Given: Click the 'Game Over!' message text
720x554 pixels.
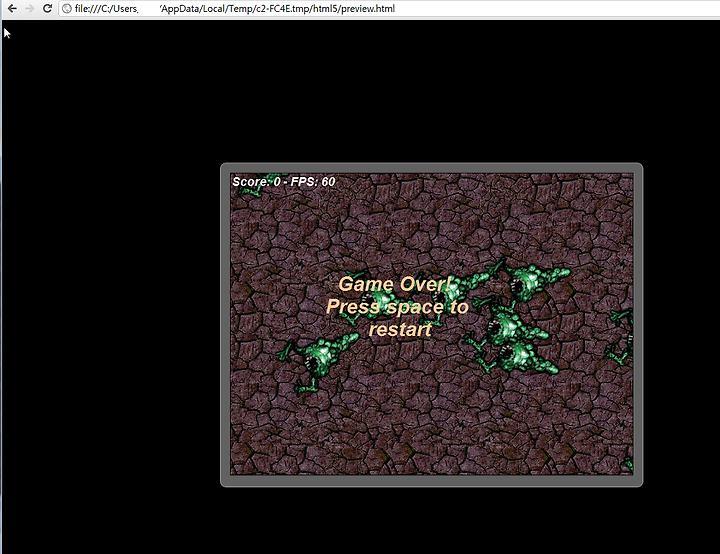Looking at the screenshot, I should point(395,284).
